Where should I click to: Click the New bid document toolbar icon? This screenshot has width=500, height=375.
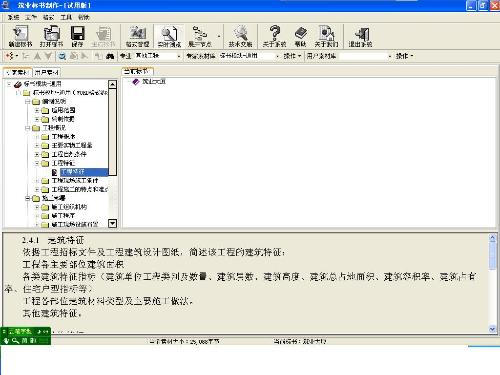coord(20,36)
